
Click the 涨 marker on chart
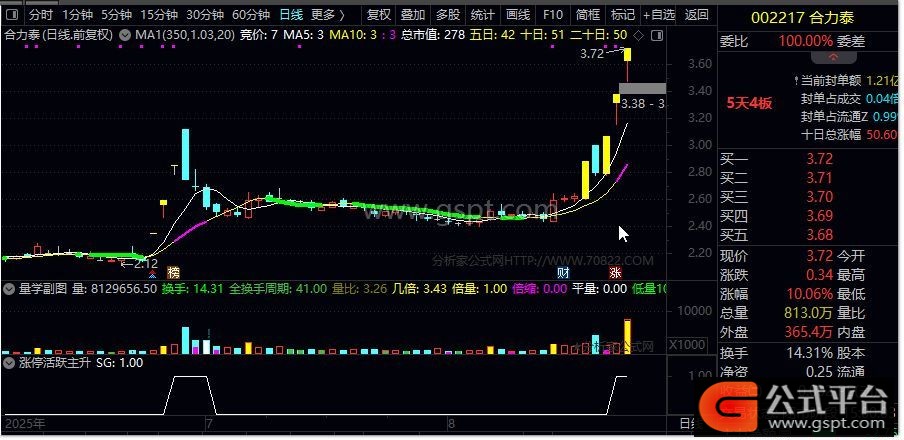pos(615,272)
